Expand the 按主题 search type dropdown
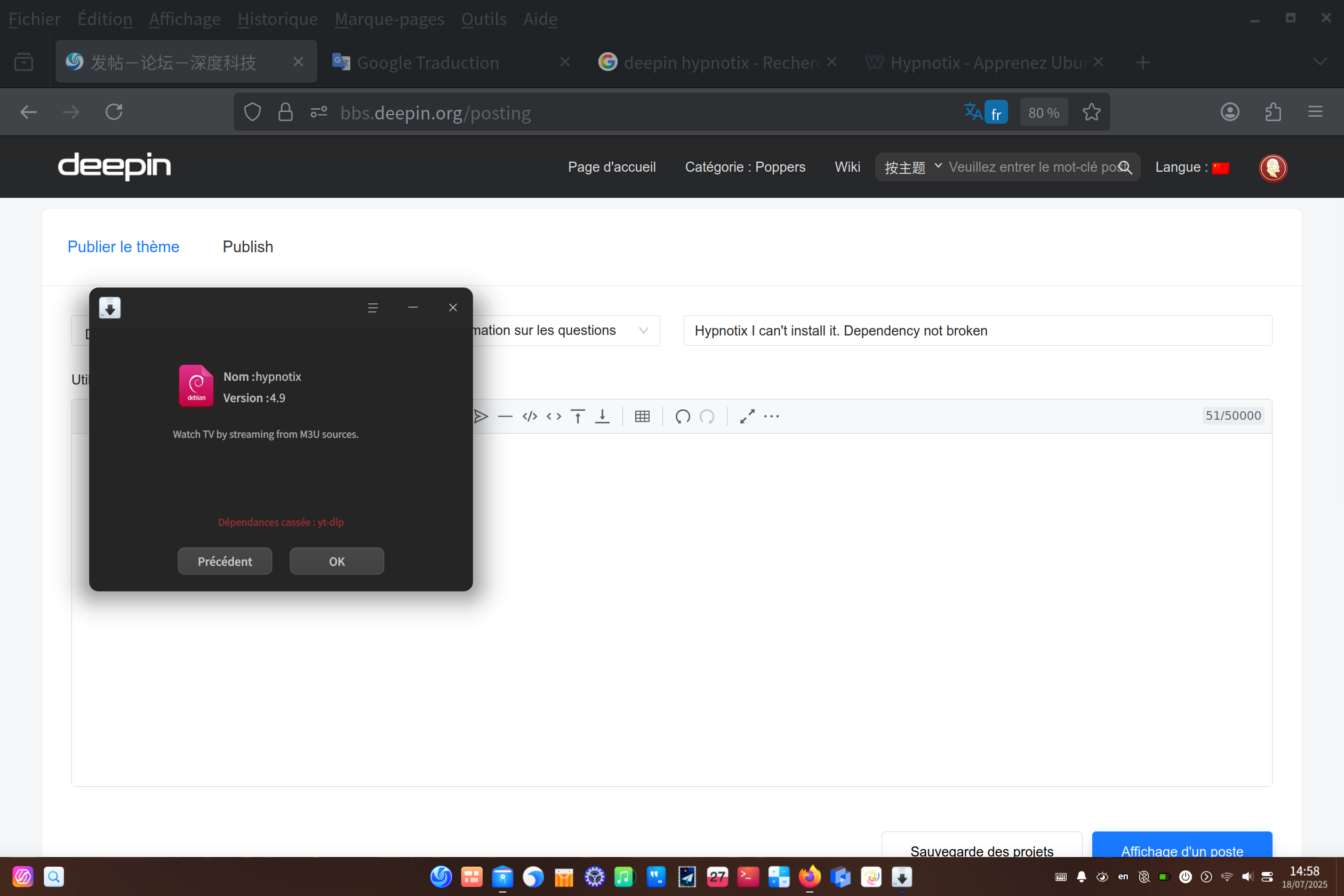This screenshot has width=1344, height=896. click(x=913, y=167)
